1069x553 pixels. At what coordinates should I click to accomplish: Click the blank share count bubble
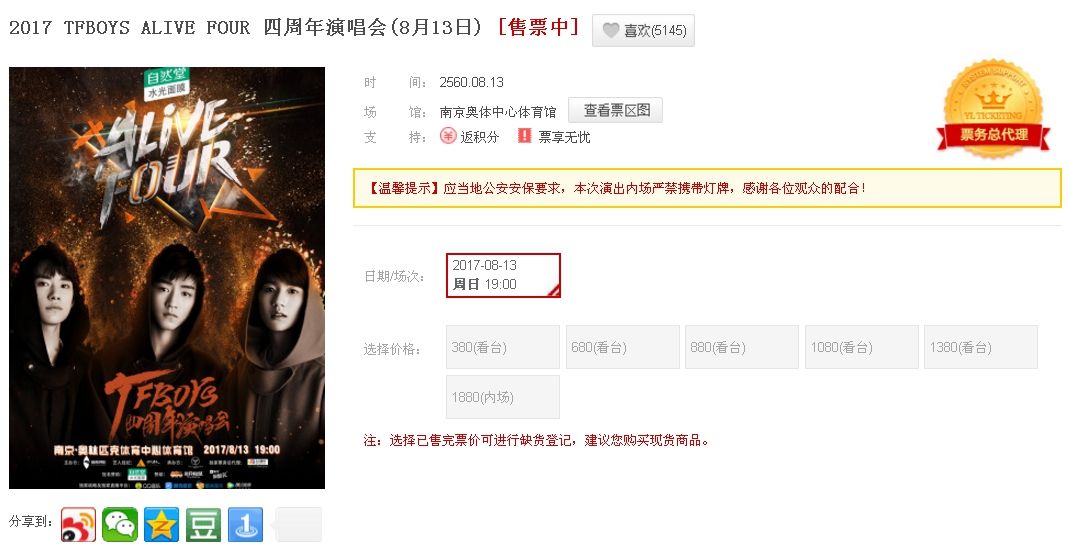coord(298,524)
